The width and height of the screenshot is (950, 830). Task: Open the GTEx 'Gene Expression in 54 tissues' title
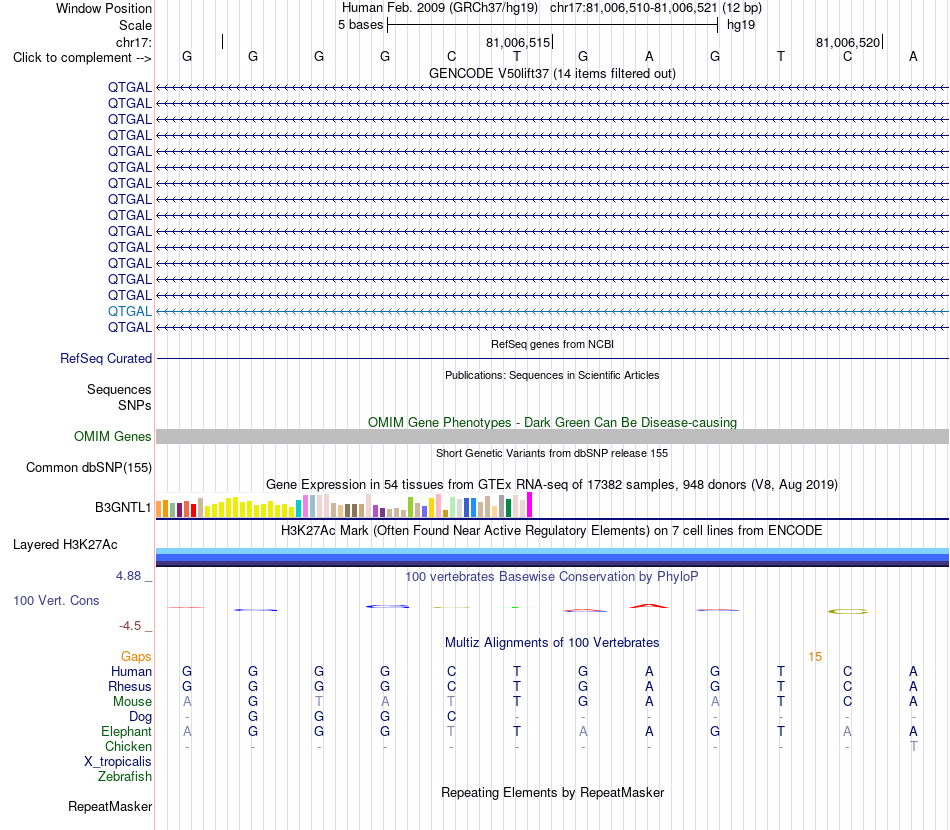point(552,485)
